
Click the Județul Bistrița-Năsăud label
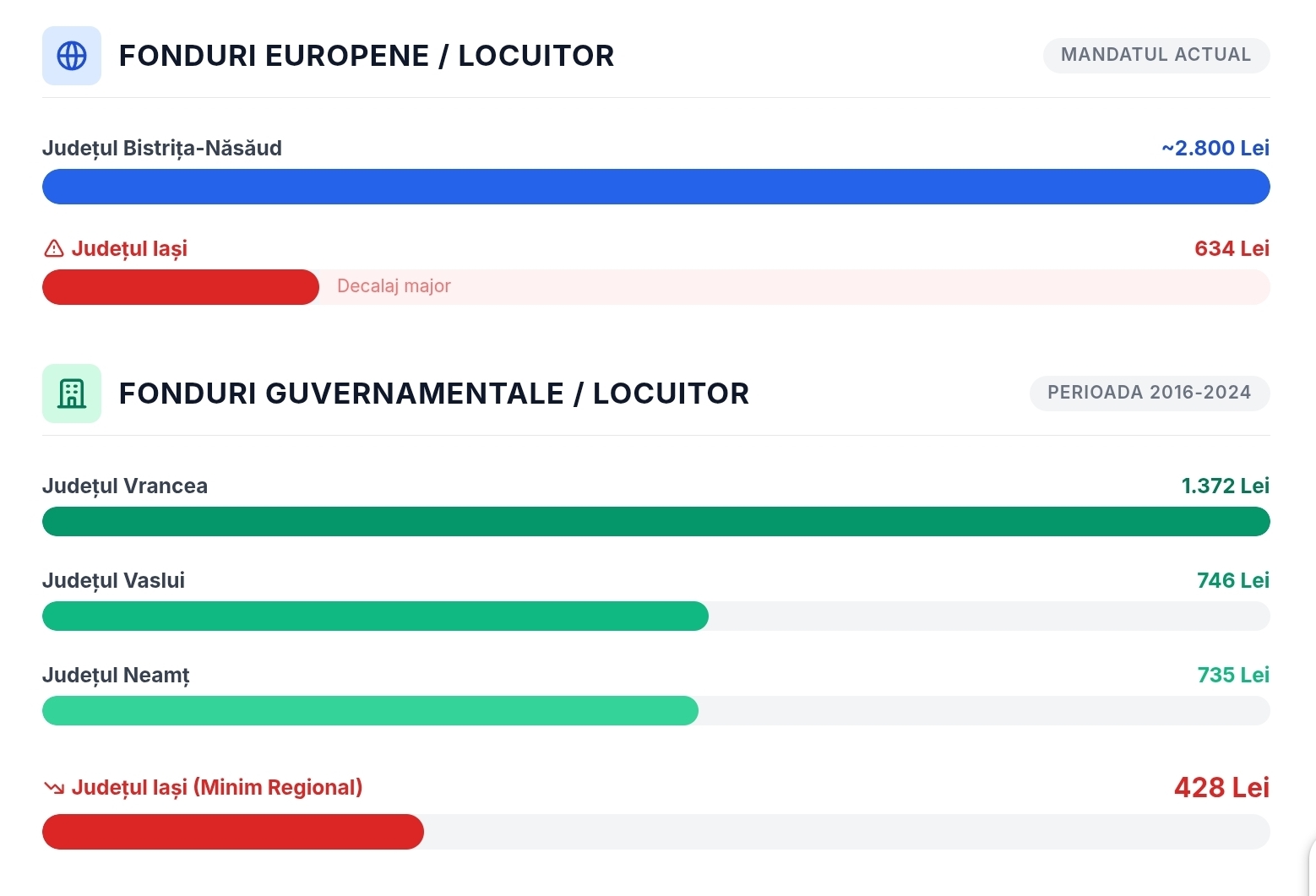pyautogui.click(x=162, y=149)
